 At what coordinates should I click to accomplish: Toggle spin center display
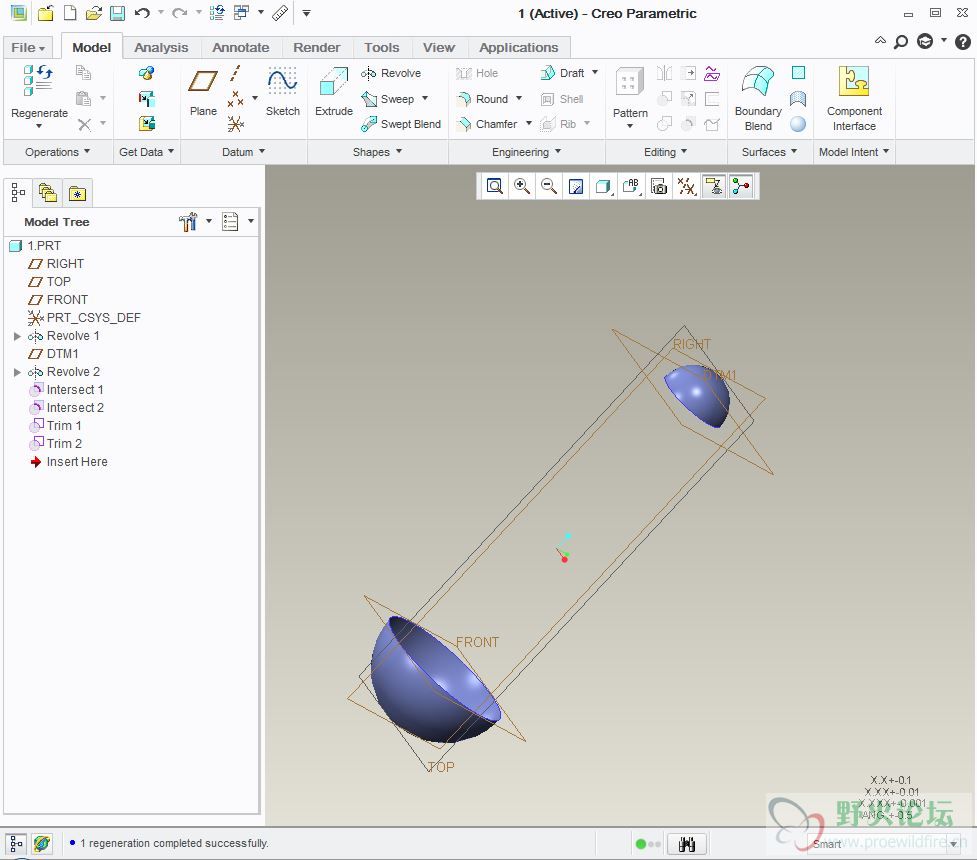[741, 186]
